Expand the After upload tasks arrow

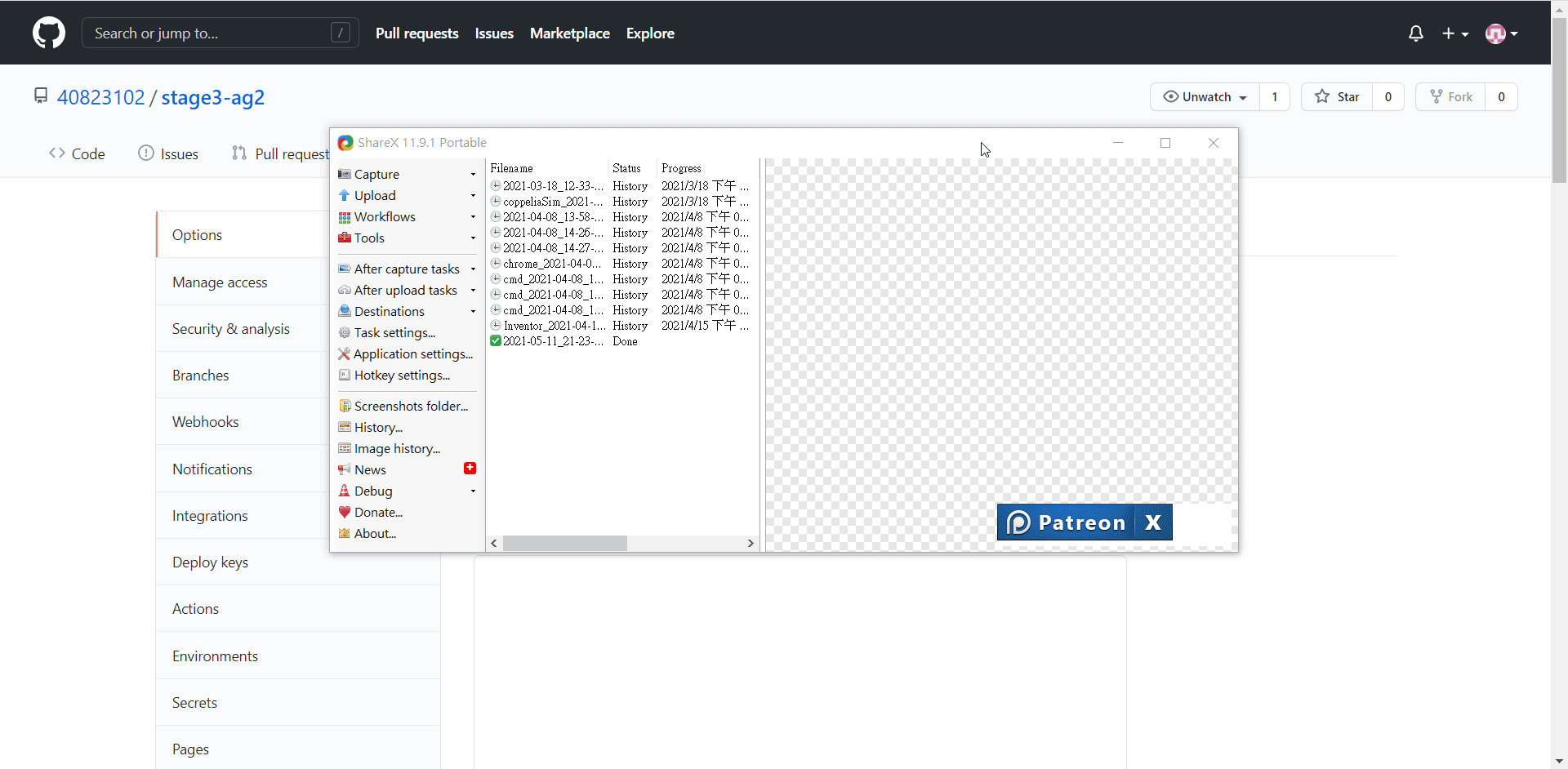[473, 290]
